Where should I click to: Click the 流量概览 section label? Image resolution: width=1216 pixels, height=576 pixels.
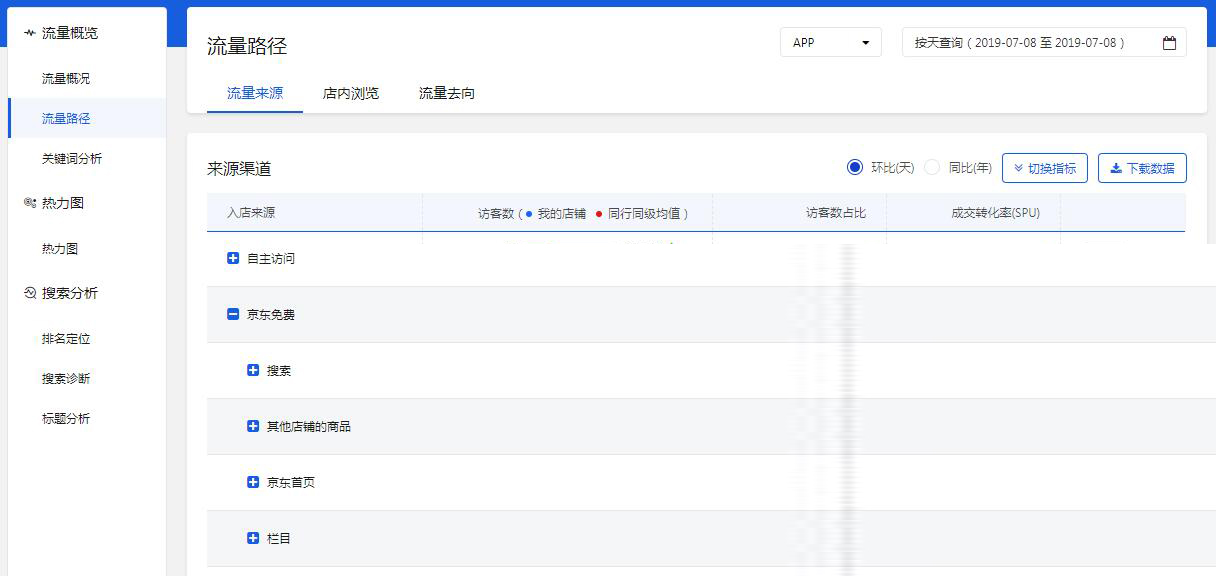(x=70, y=33)
